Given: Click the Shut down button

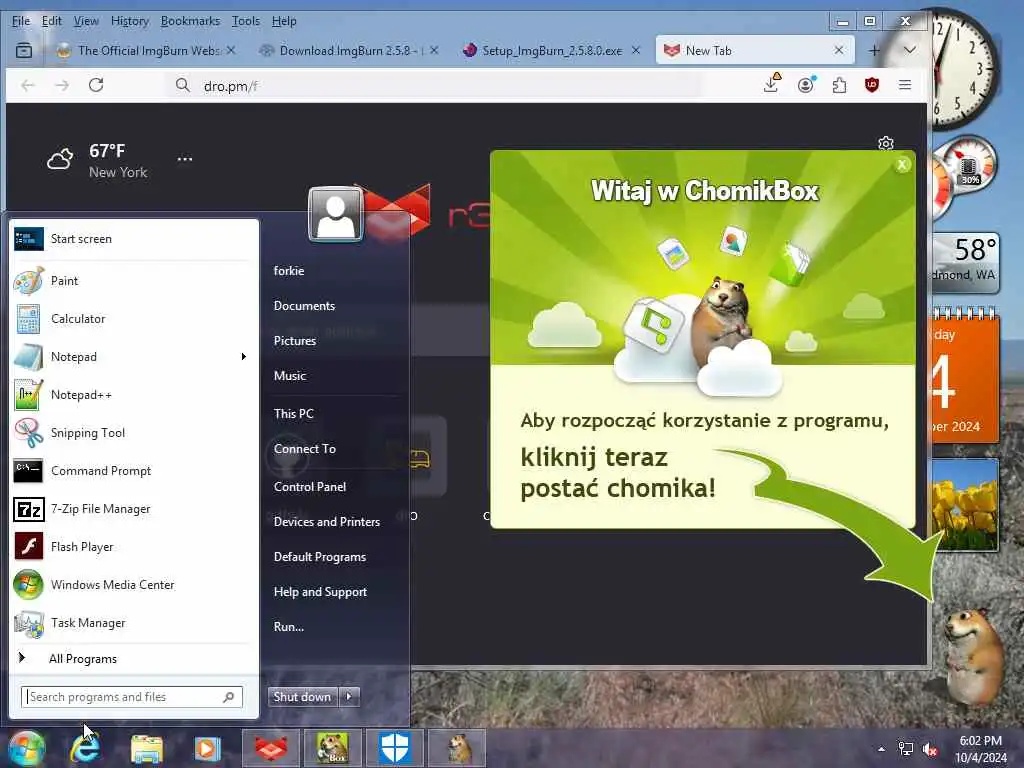Looking at the screenshot, I should (x=303, y=697).
